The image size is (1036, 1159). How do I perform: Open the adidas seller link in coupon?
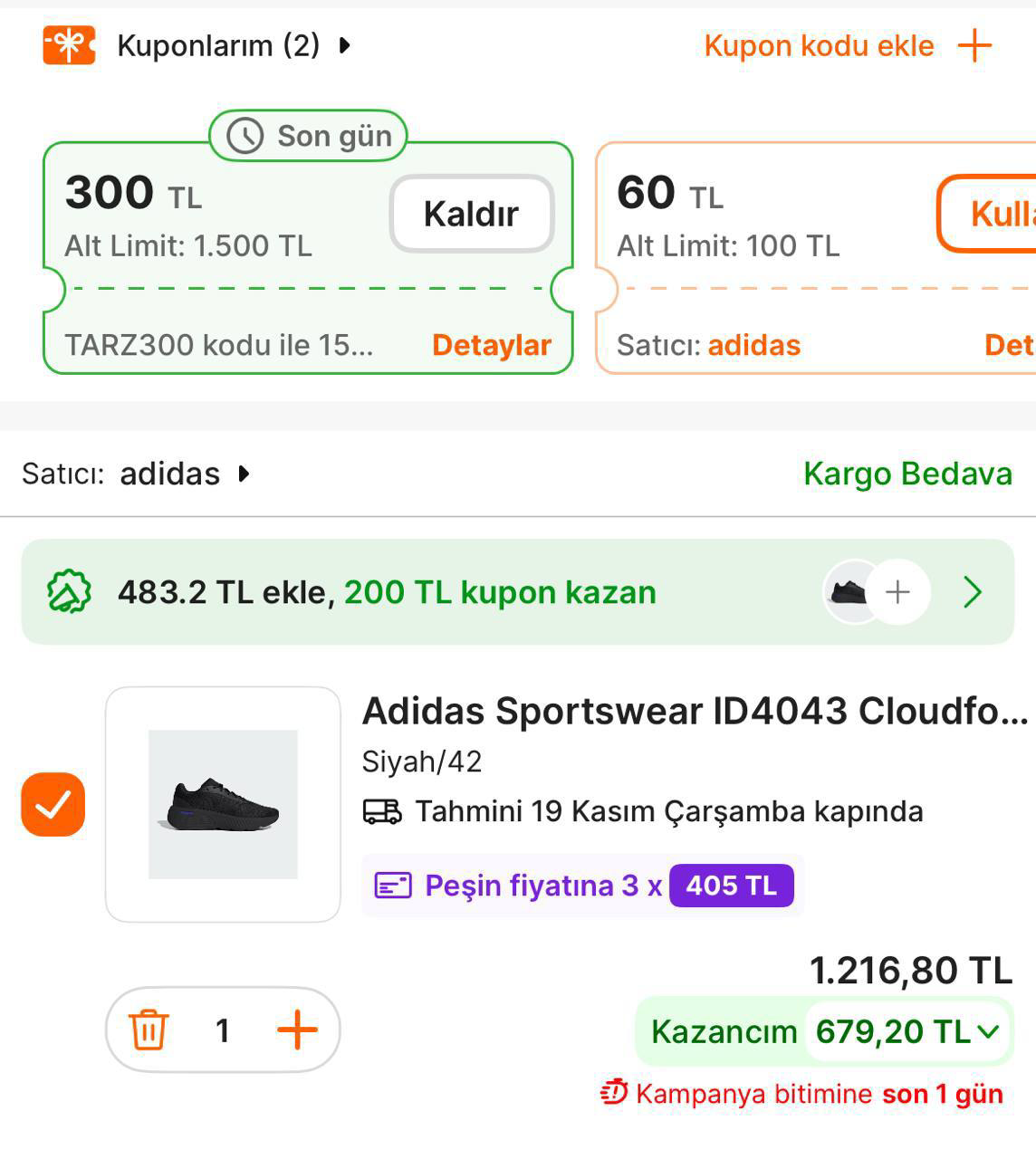pos(753,345)
